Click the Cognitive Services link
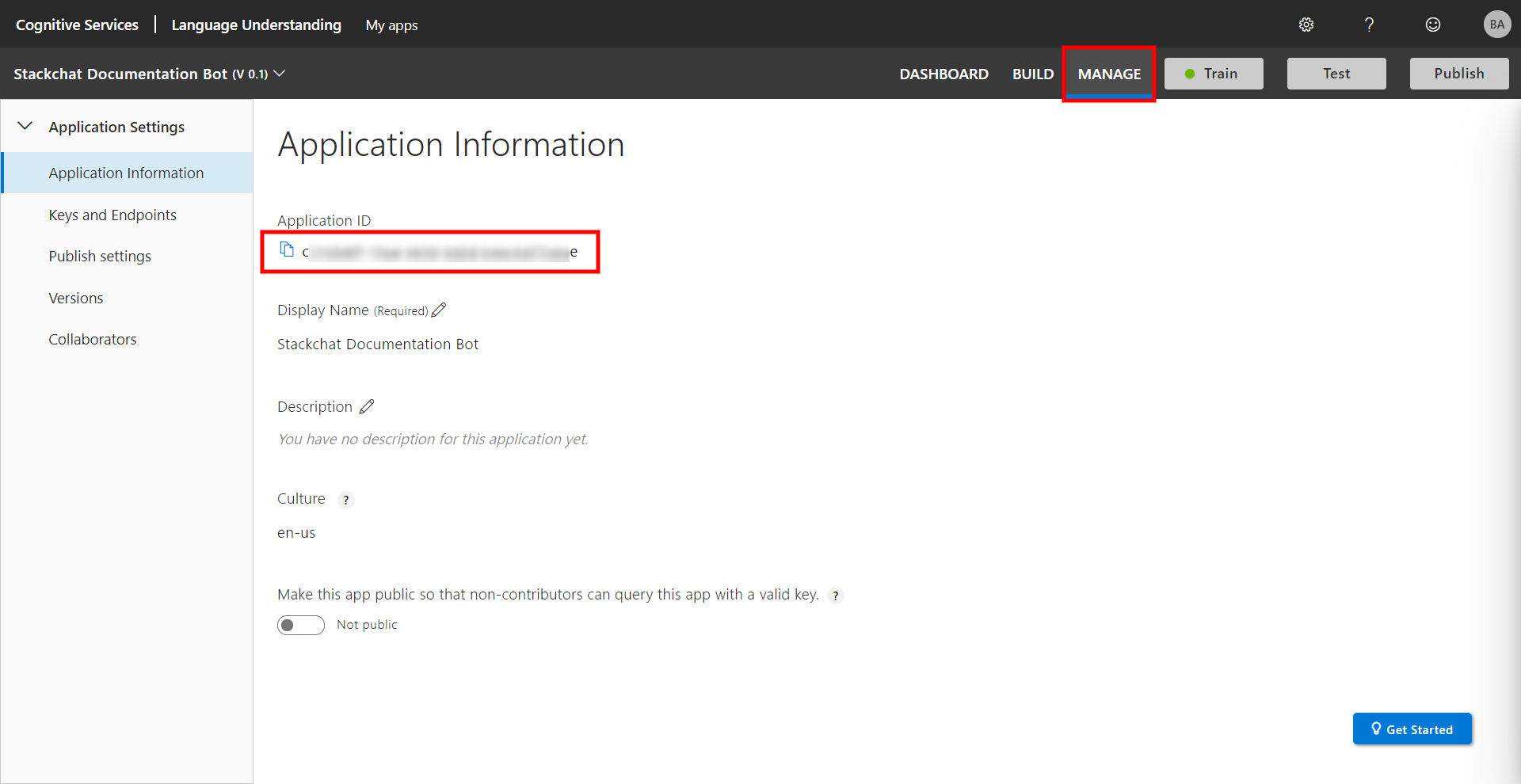Image resolution: width=1521 pixels, height=784 pixels. click(77, 25)
